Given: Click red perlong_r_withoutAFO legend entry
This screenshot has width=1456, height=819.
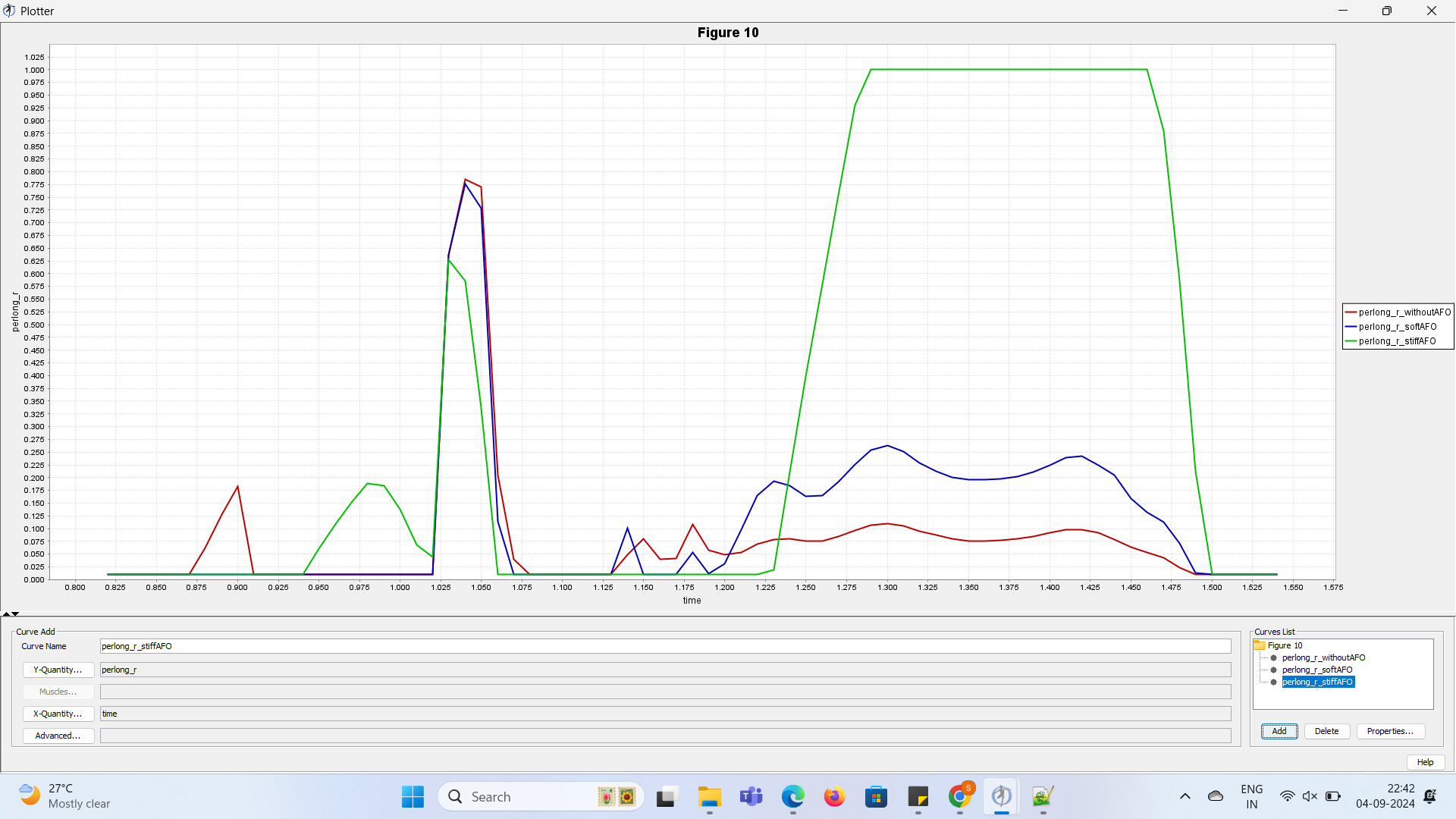Looking at the screenshot, I should pyautogui.click(x=1398, y=312).
